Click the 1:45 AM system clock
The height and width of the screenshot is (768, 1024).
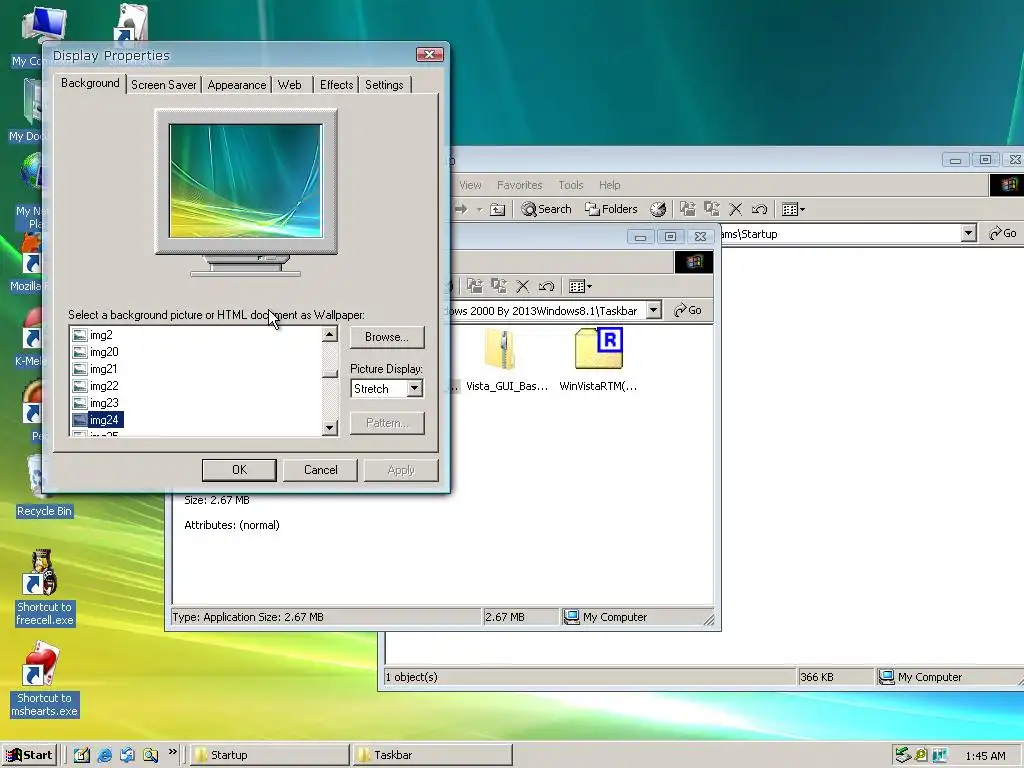point(985,756)
